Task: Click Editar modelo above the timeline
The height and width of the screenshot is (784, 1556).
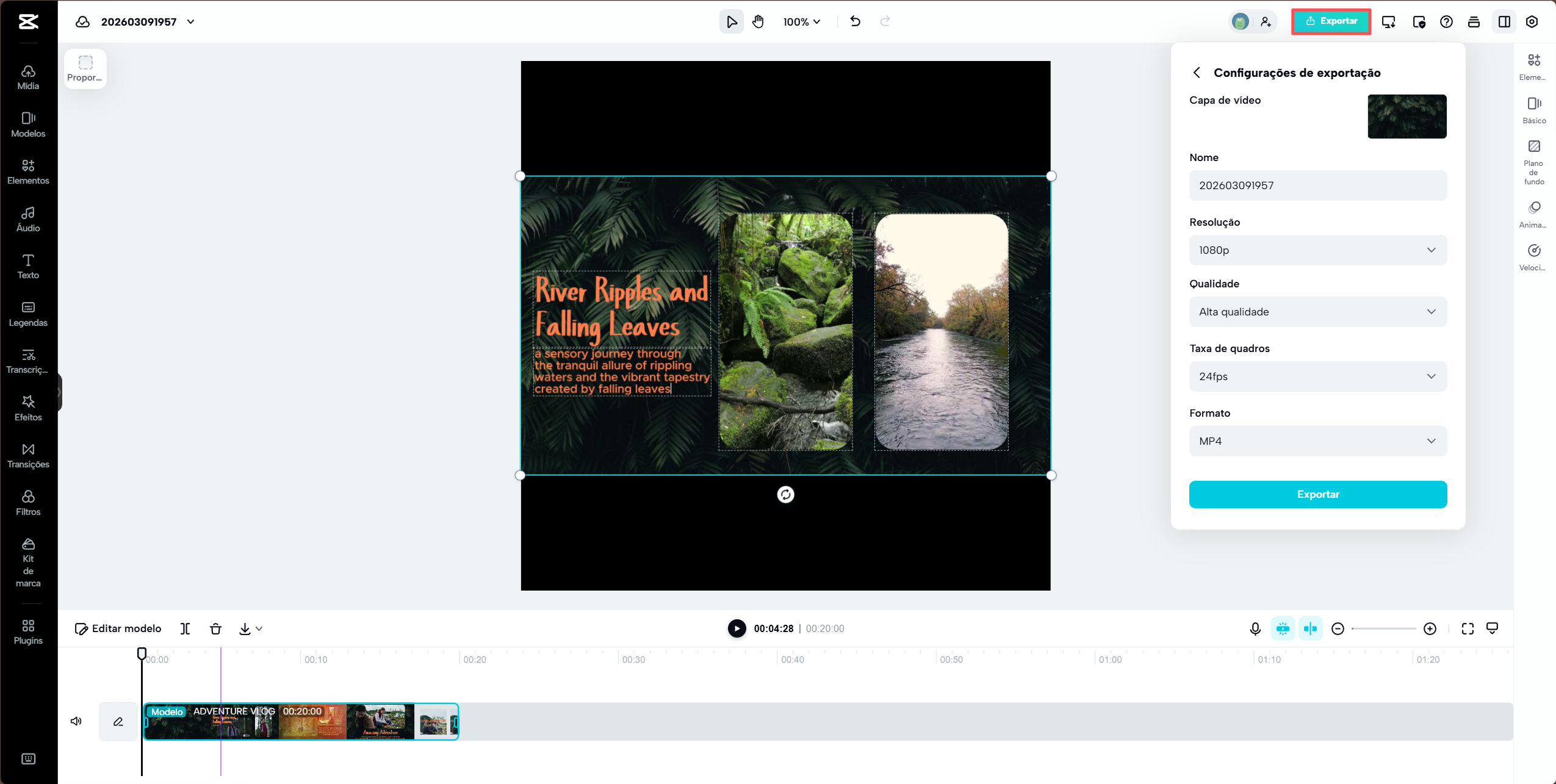Action: 118,628
